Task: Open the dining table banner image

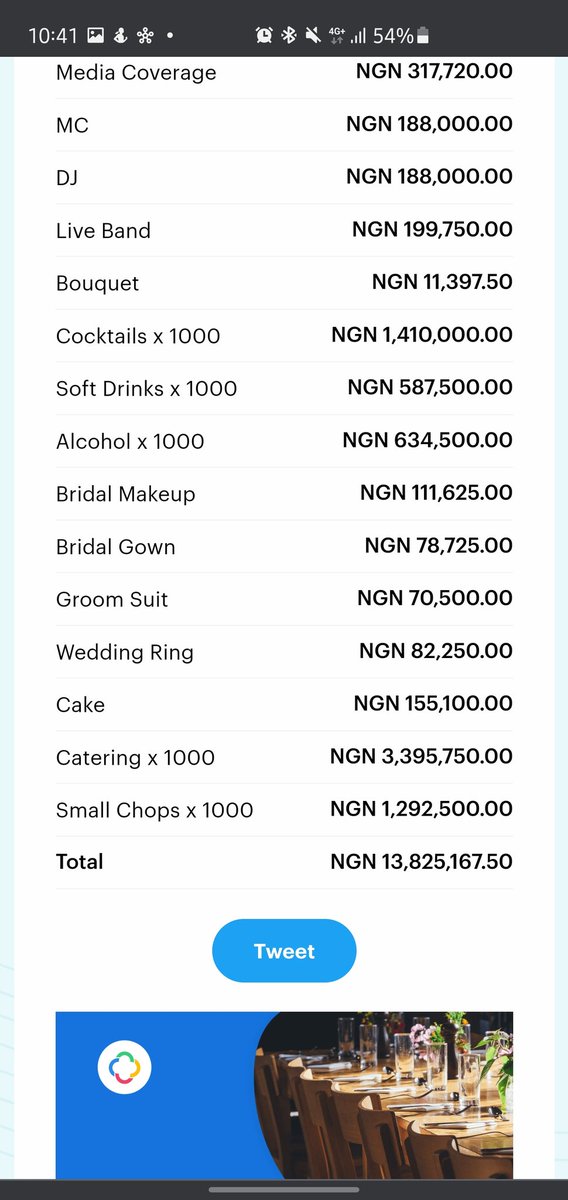Action: coord(284,1095)
